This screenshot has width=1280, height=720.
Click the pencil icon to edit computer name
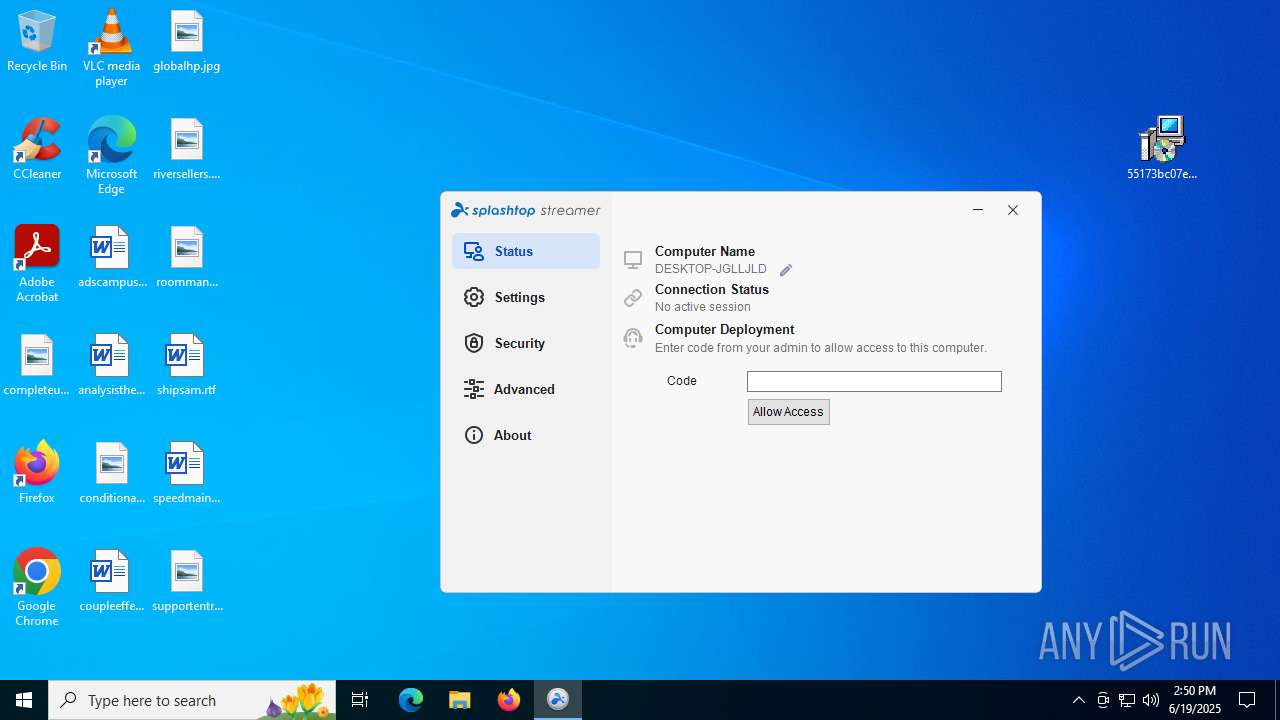tap(786, 270)
